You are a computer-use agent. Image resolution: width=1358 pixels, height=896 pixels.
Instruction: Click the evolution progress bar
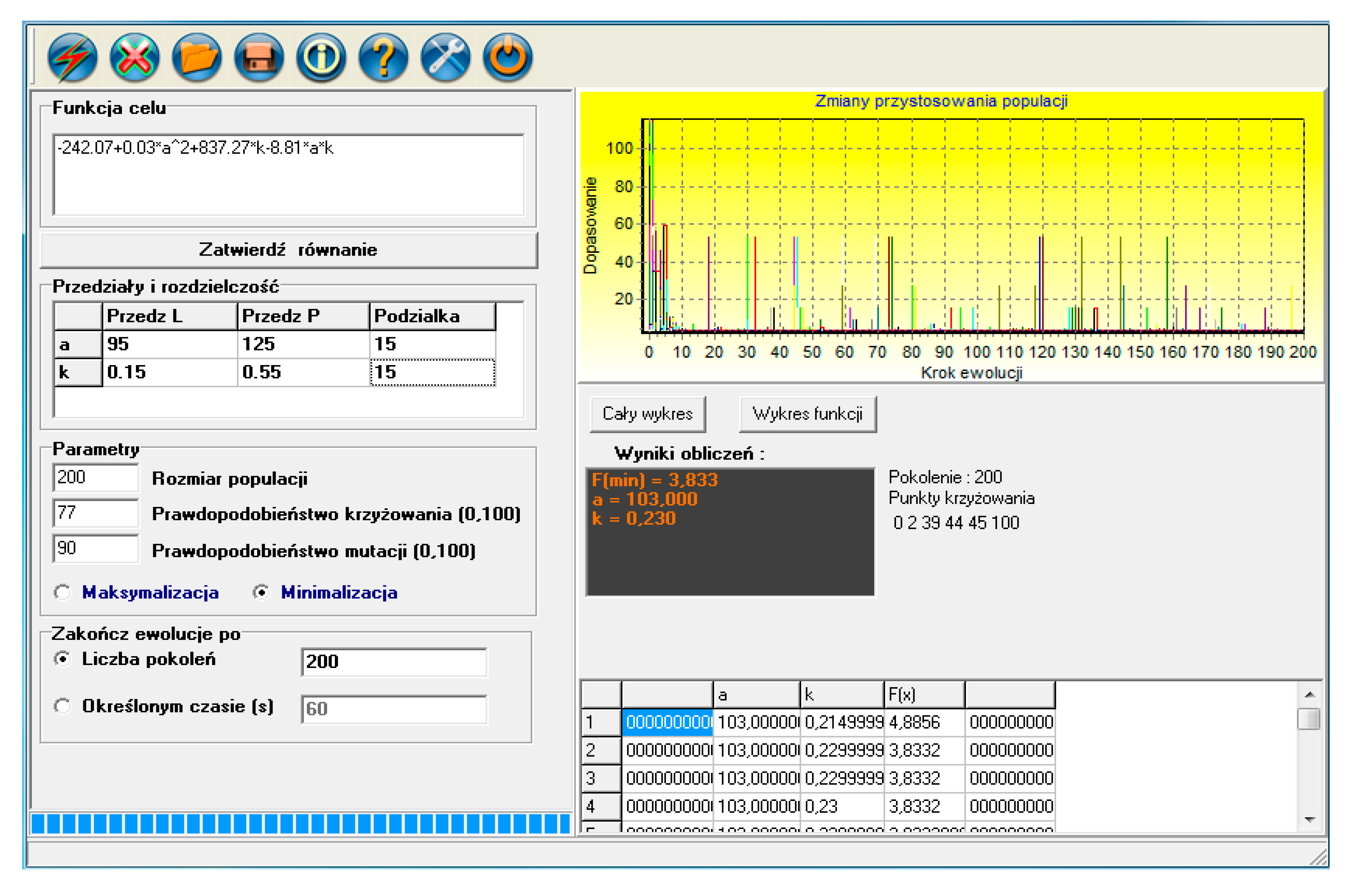click(301, 824)
